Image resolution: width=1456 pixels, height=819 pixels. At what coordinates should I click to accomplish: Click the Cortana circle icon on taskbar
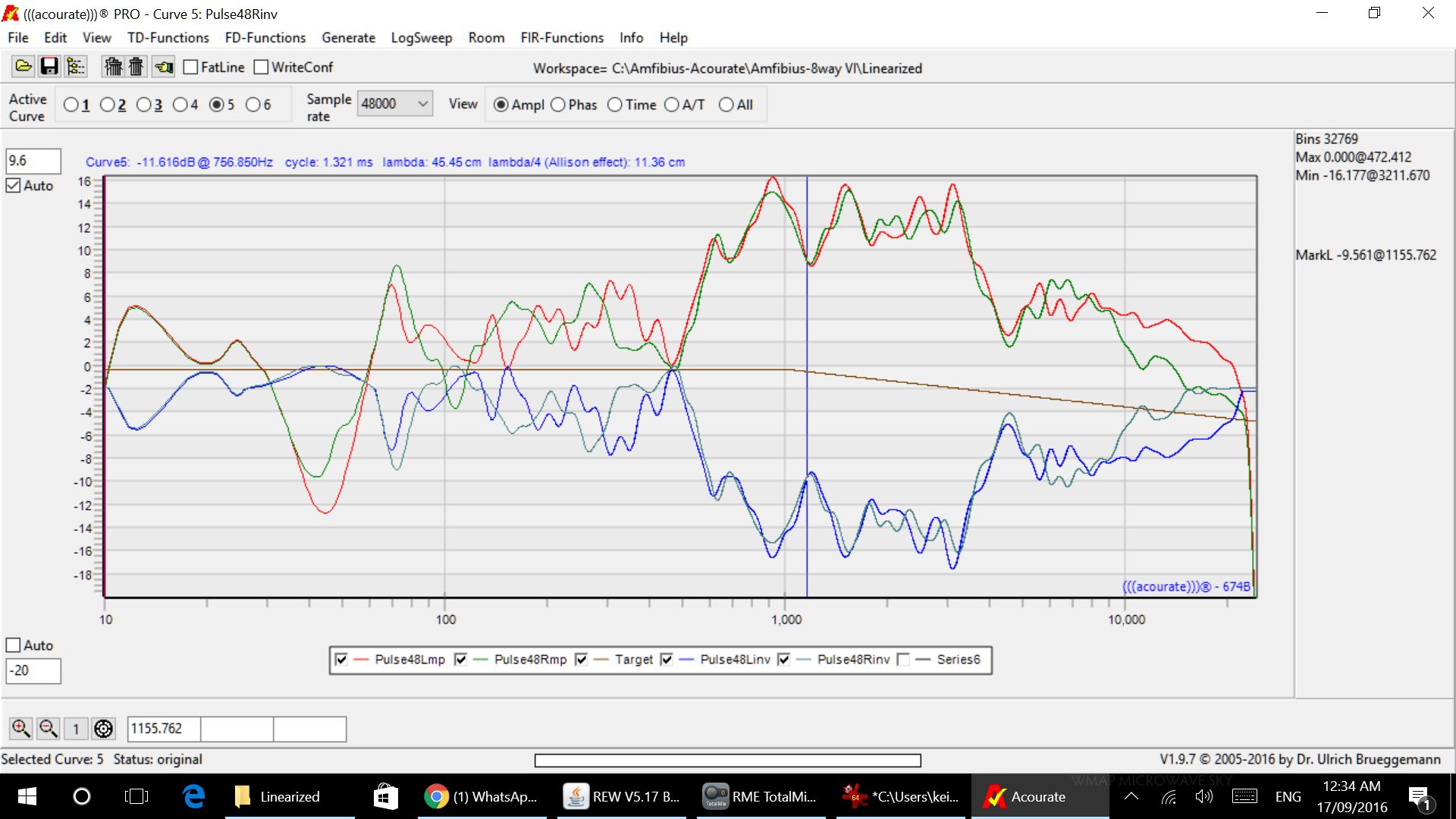(81, 796)
